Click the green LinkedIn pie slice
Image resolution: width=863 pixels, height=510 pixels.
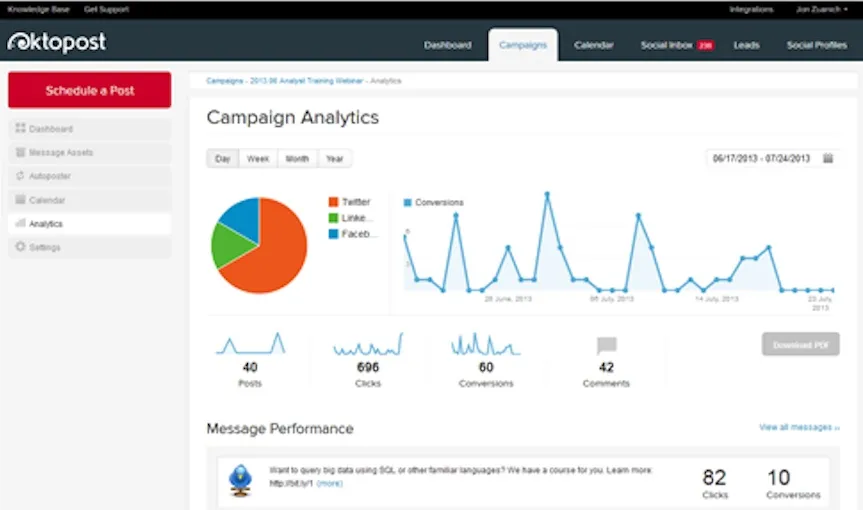point(230,246)
